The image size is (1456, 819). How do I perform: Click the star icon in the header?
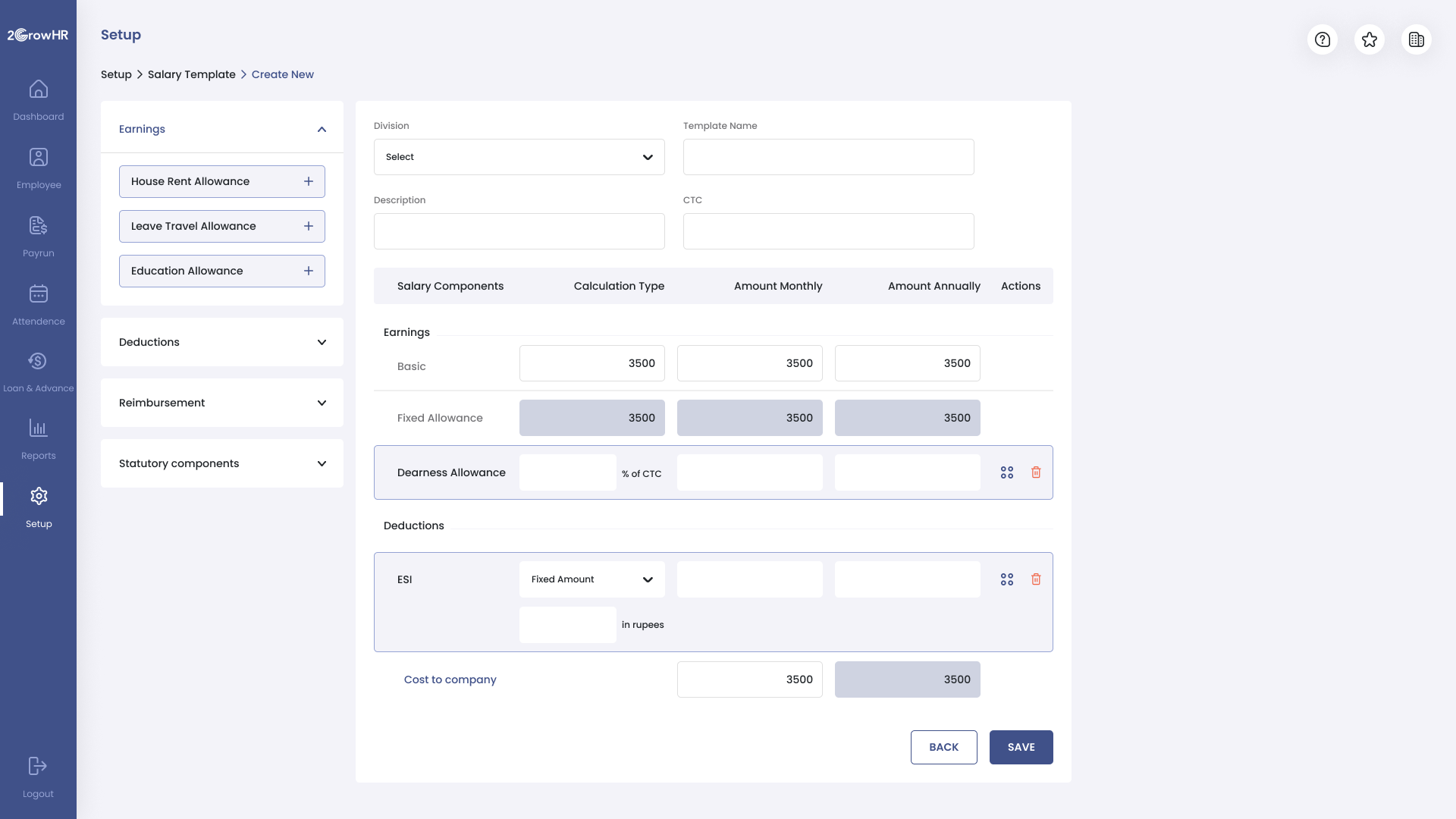tap(1370, 39)
